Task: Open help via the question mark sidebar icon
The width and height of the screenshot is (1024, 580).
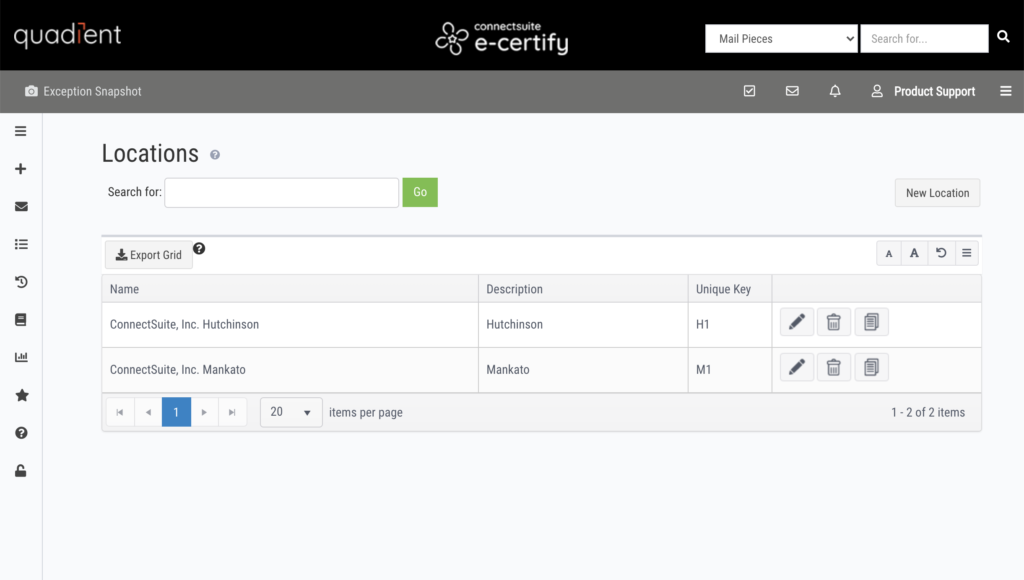Action: pos(20,433)
